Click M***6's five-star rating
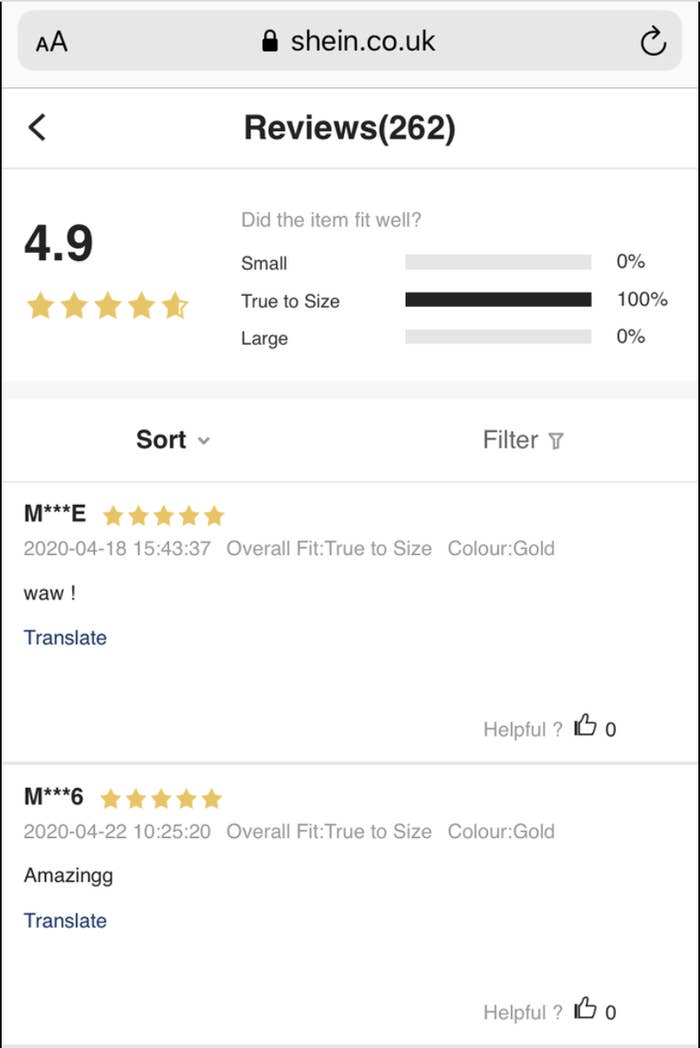This screenshot has width=700, height=1048. (x=160, y=798)
